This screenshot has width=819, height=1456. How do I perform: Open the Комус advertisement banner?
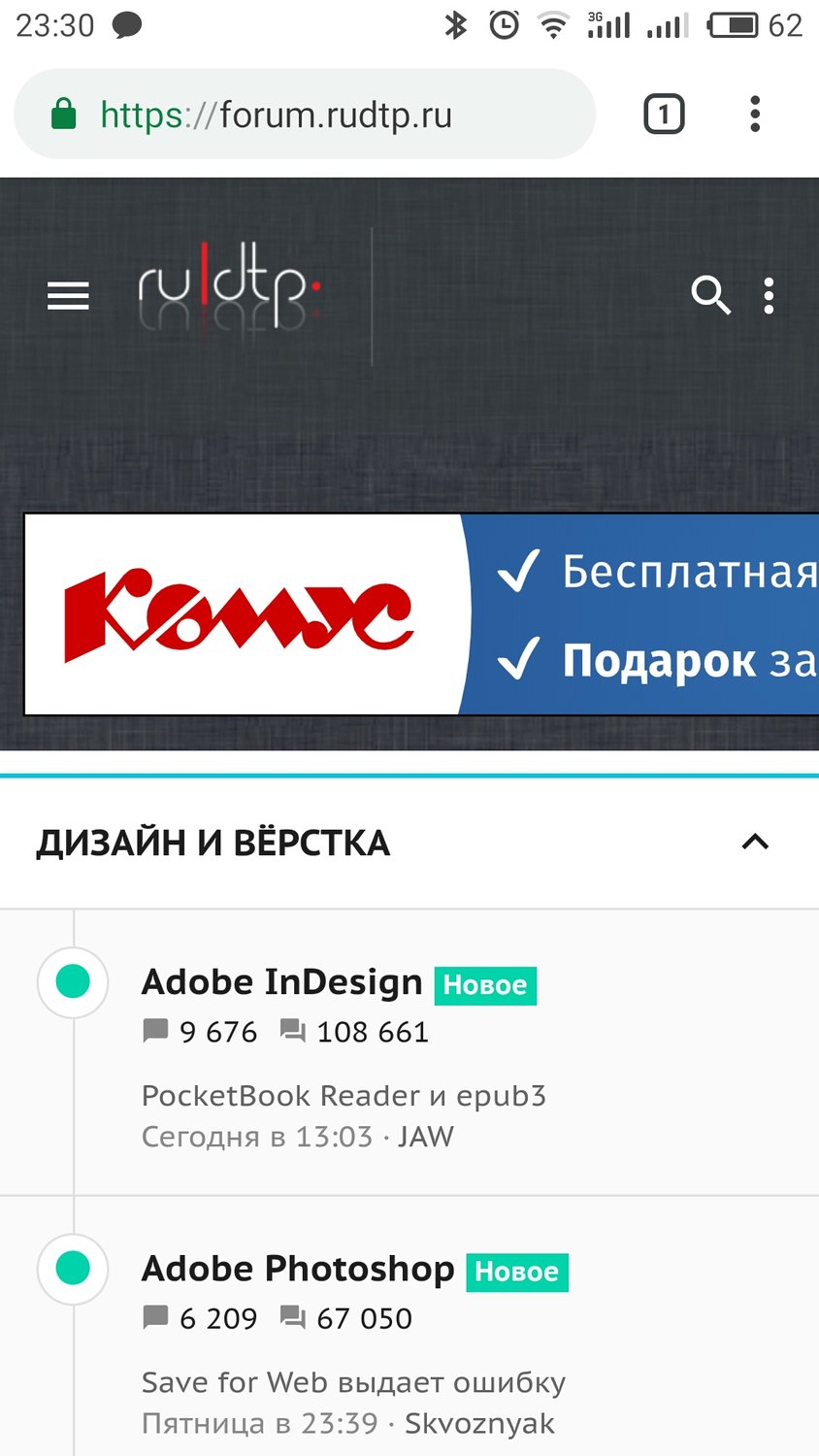[421, 614]
